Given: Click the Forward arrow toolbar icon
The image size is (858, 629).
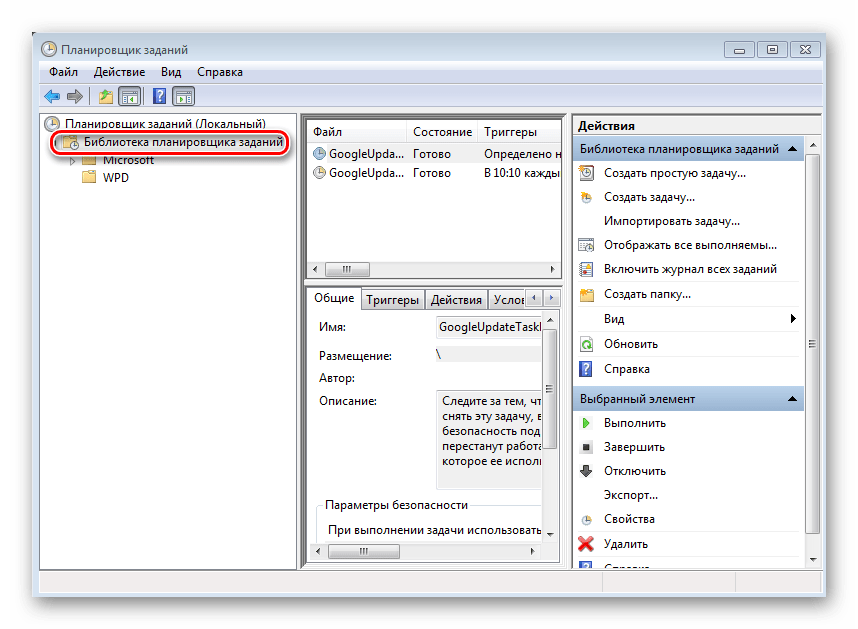Looking at the screenshot, I should pyautogui.click(x=74, y=97).
